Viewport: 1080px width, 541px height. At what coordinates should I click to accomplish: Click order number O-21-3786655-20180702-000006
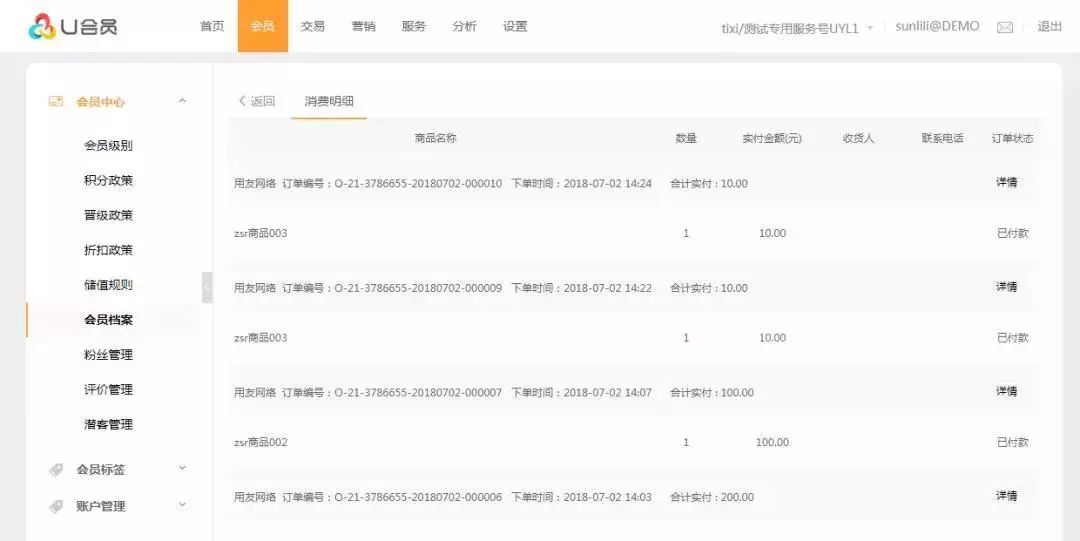[418, 497]
